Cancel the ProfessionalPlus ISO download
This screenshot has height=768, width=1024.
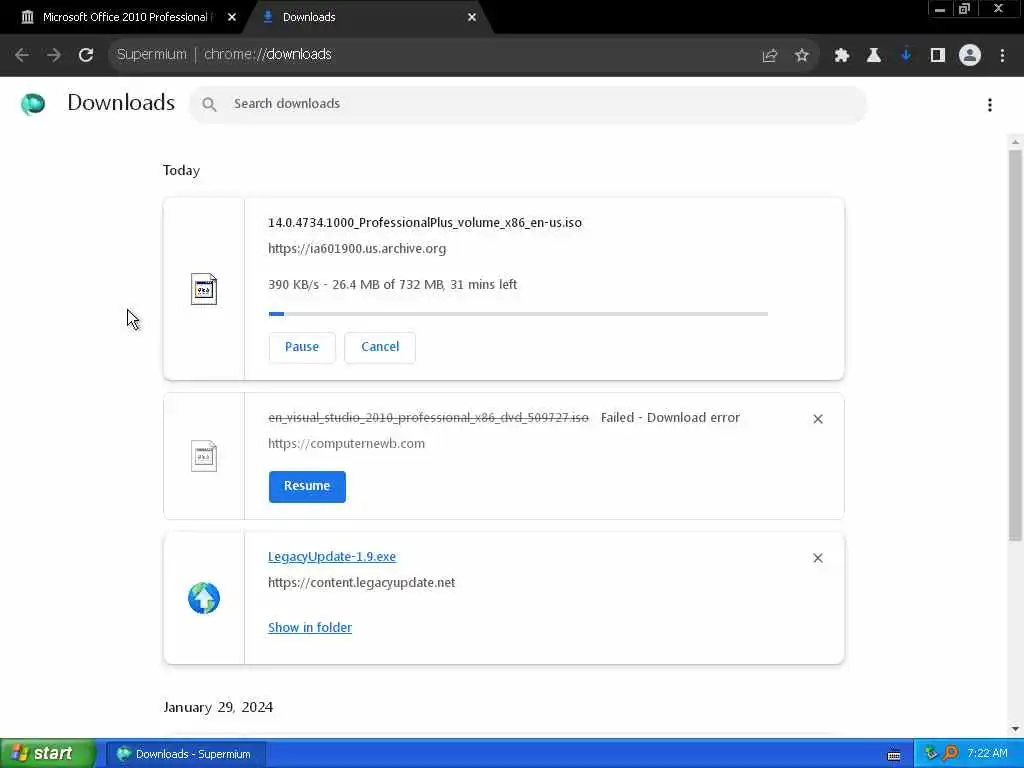pyautogui.click(x=380, y=347)
